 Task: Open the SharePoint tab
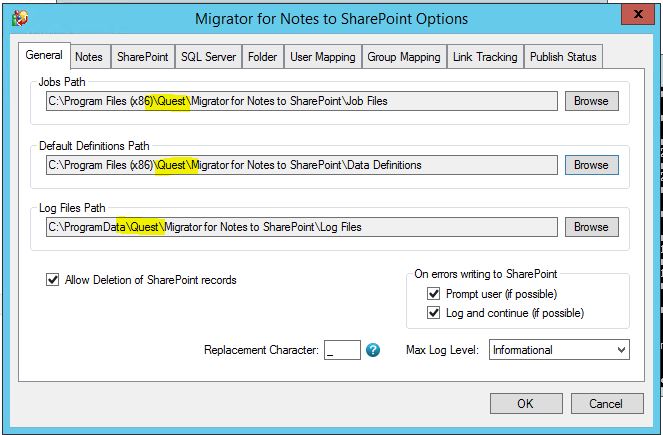tap(142, 57)
